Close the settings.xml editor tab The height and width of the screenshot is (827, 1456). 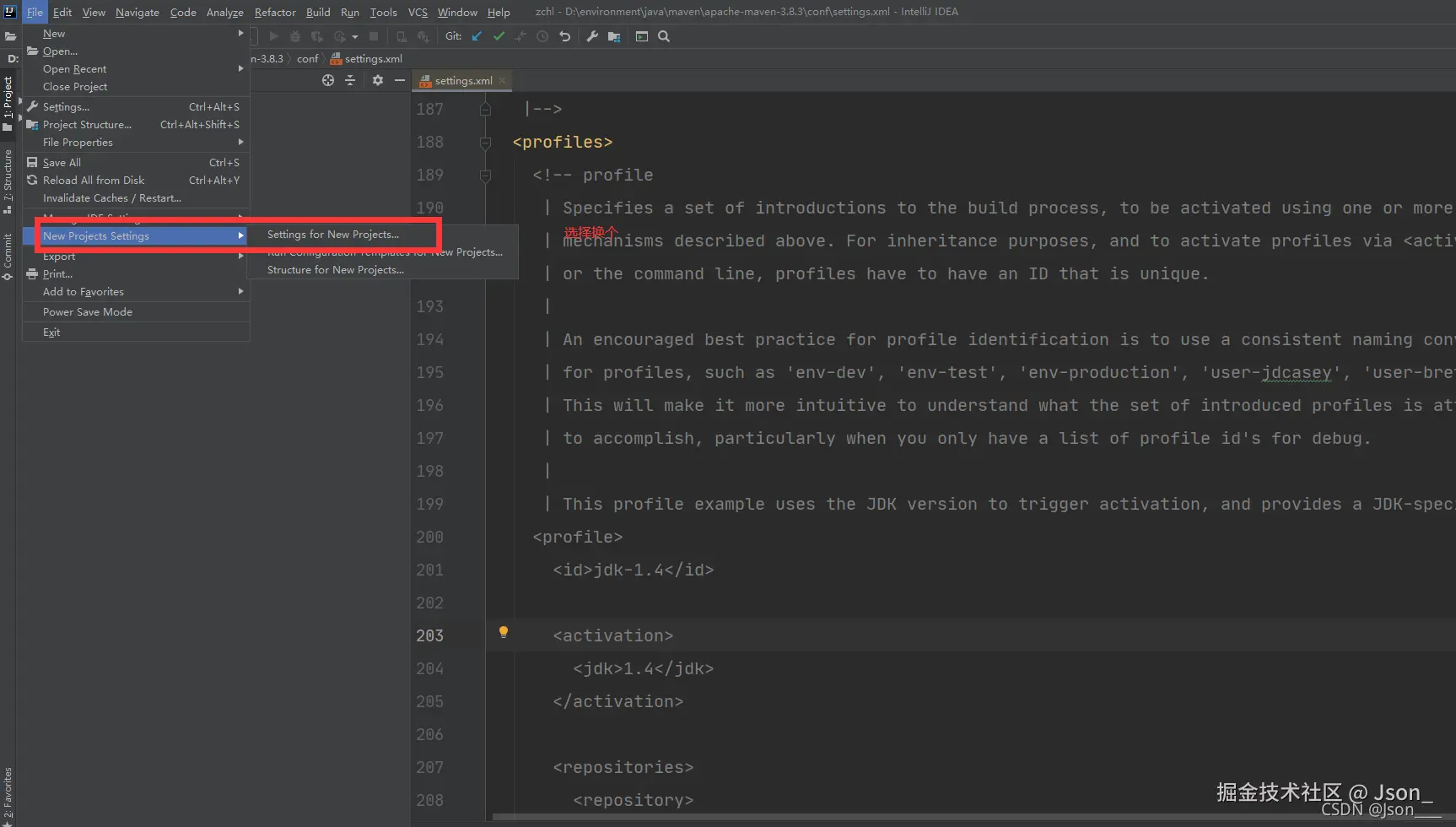tap(502, 81)
